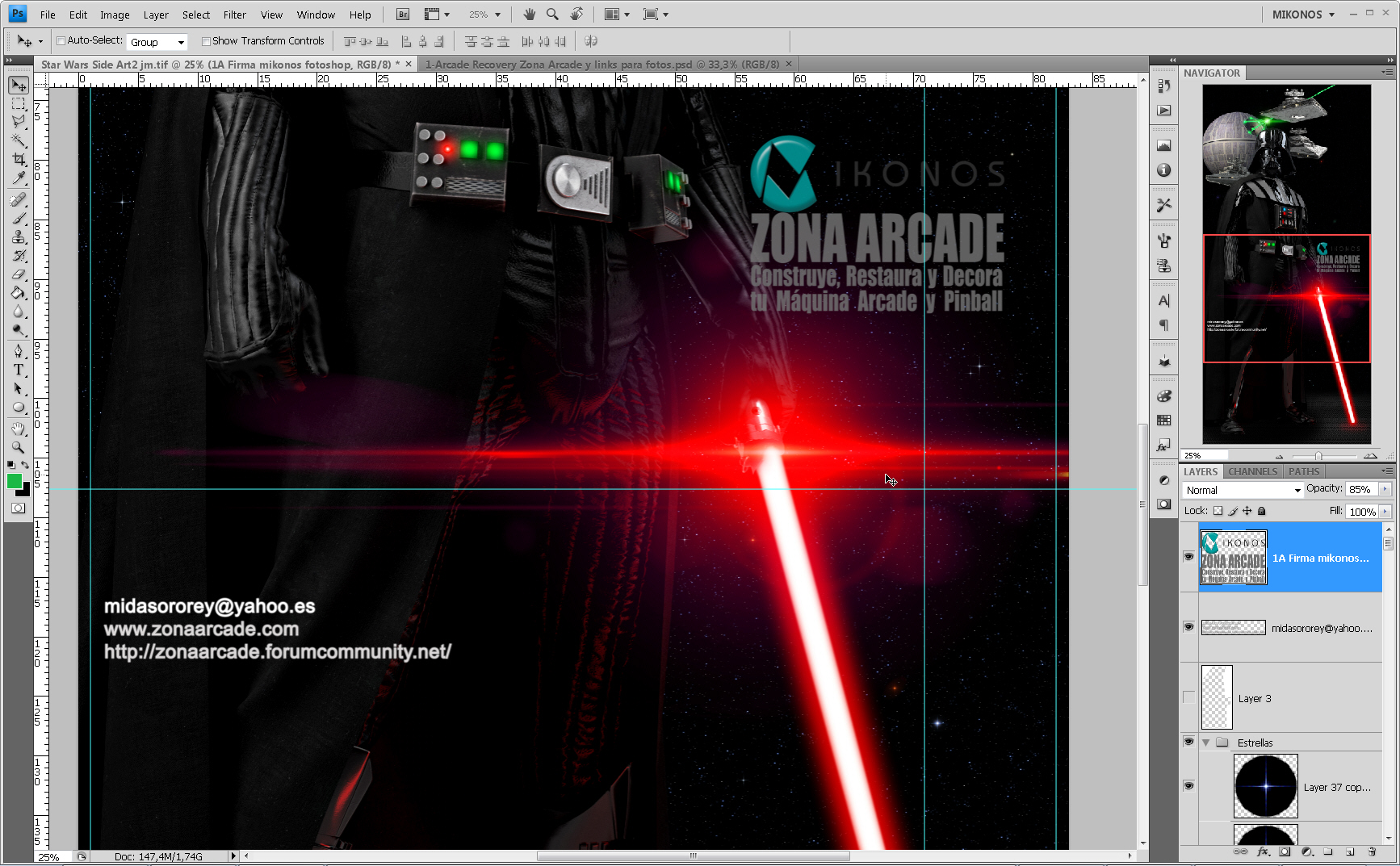Click the status bar zoom percentage field
The width and height of the screenshot is (1400, 866).
pyautogui.click(x=52, y=857)
